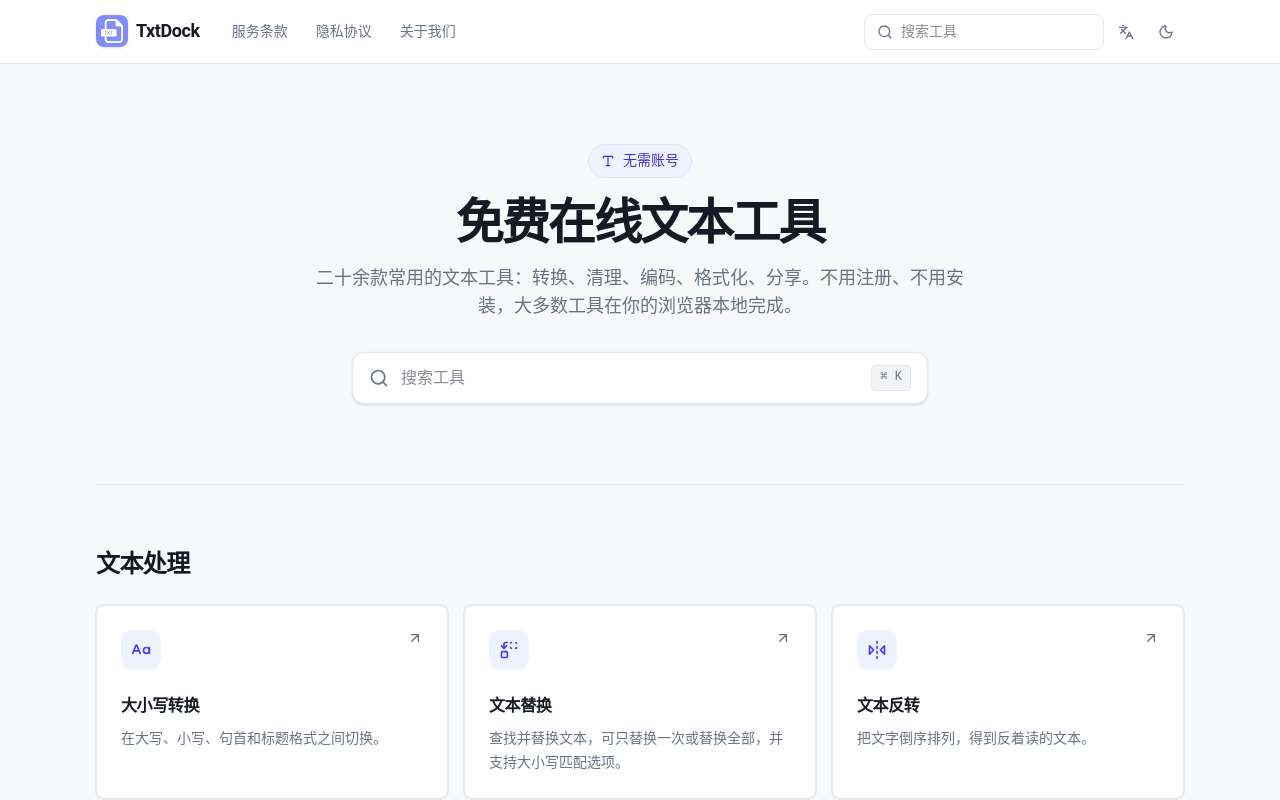Click the magnifier icon in the header search

[885, 32]
